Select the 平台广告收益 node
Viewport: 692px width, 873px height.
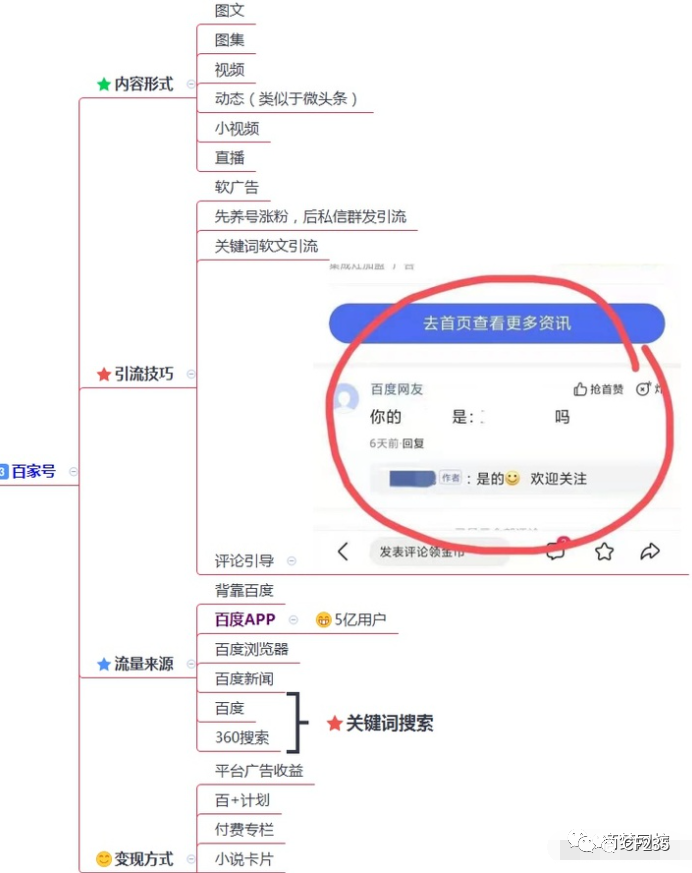click(259, 771)
